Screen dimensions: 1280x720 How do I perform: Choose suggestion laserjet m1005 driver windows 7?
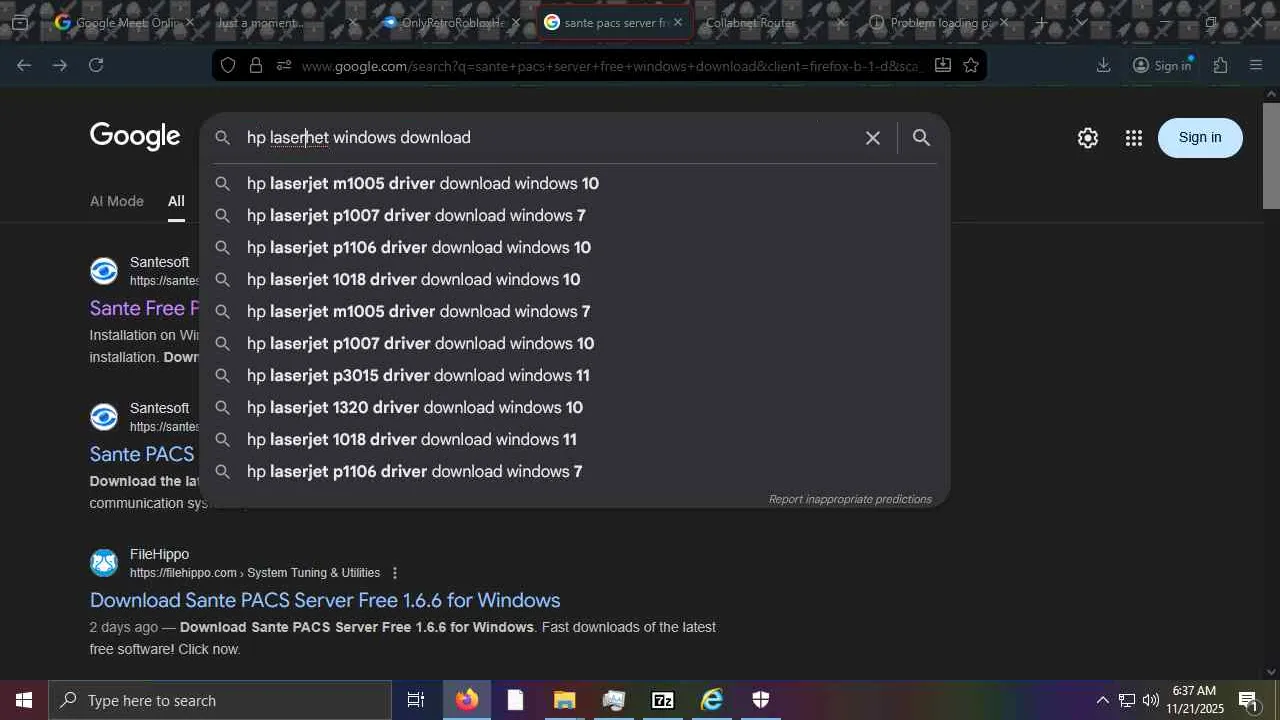[575, 312]
